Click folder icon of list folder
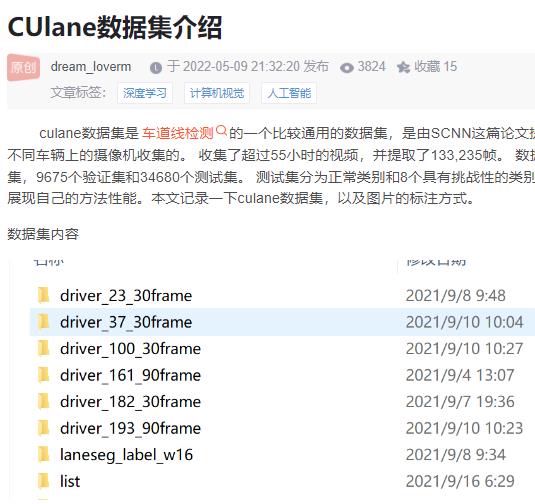Viewport: 535px width, 504px height. [x=44, y=481]
